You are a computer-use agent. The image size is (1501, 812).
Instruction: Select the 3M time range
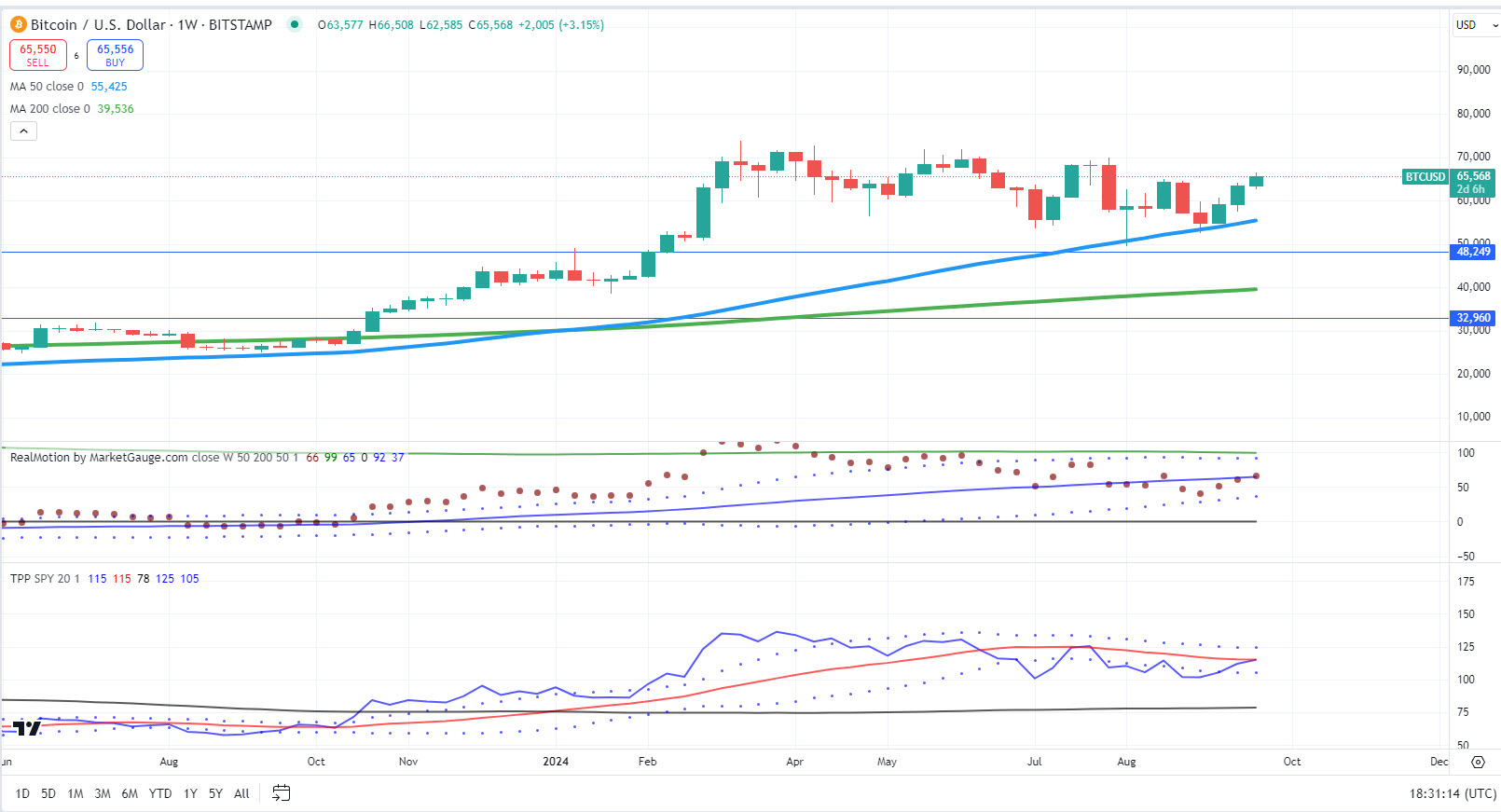[x=103, y=793]
